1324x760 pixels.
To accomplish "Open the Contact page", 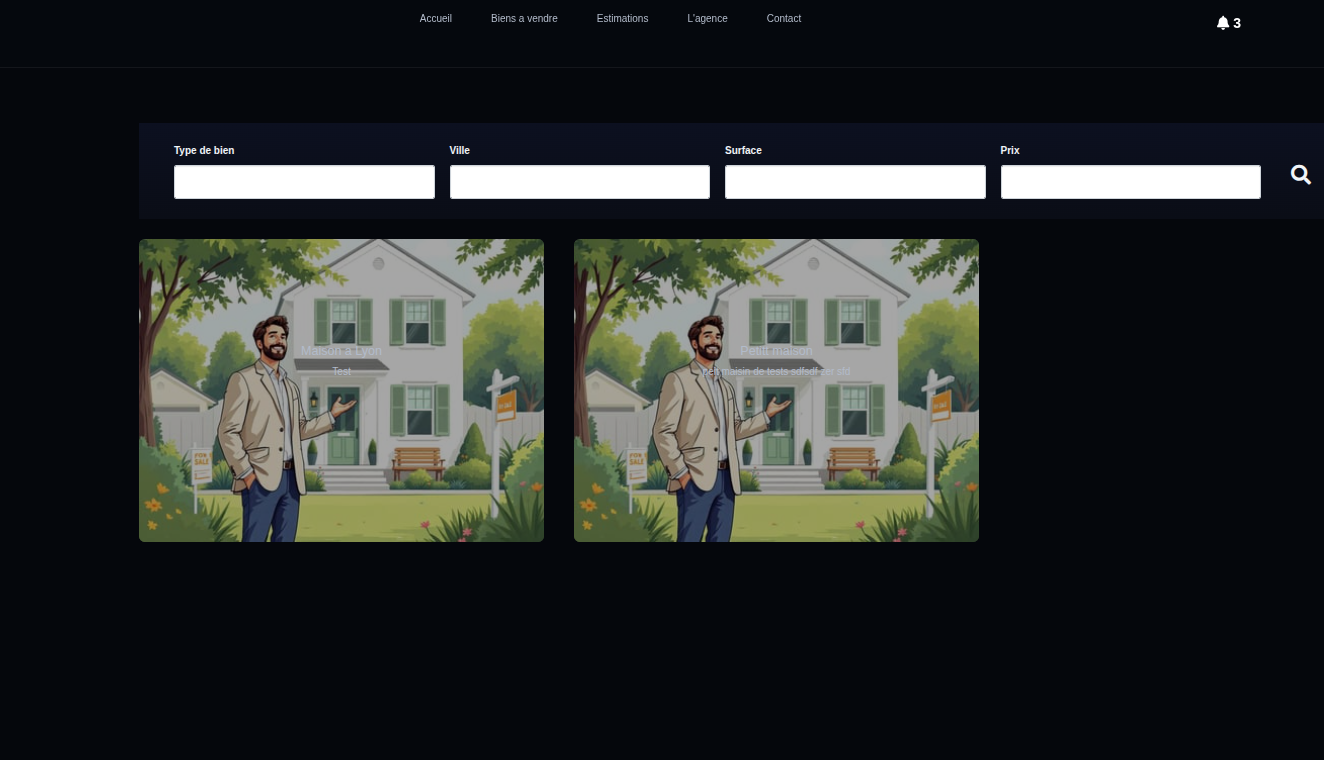I will click(x=783, y=18).
